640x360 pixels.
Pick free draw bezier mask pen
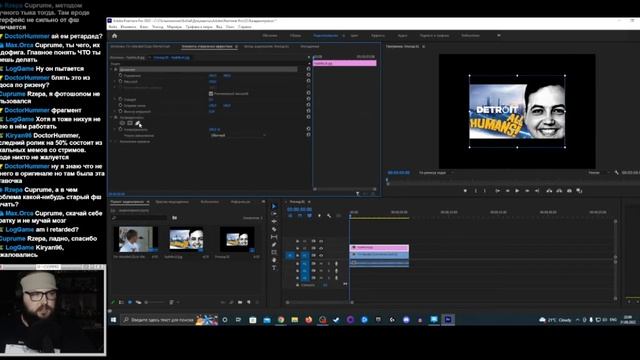138,123
